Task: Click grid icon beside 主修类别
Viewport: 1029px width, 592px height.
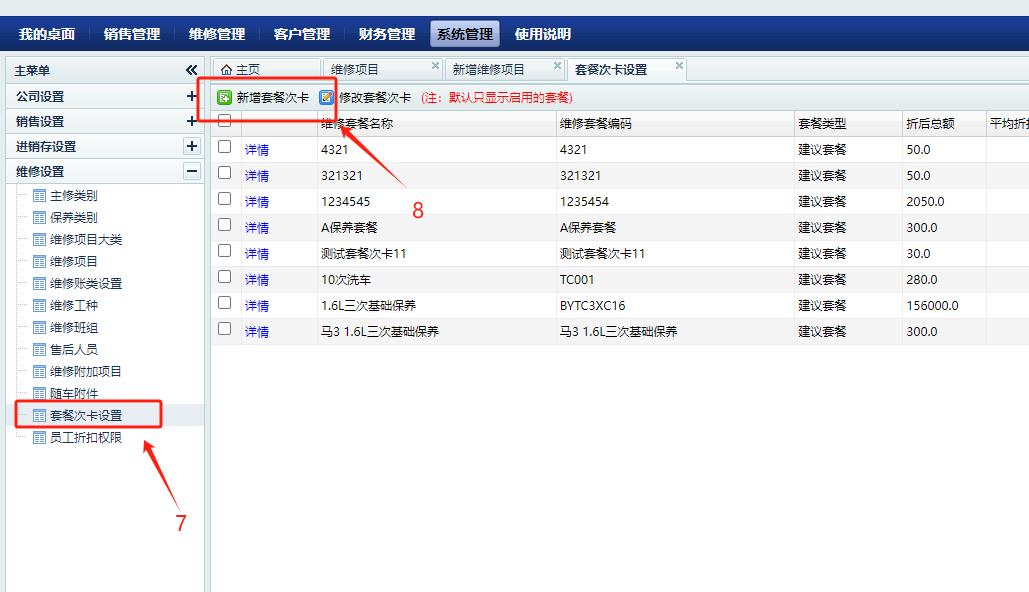Action: coord(39,196)
